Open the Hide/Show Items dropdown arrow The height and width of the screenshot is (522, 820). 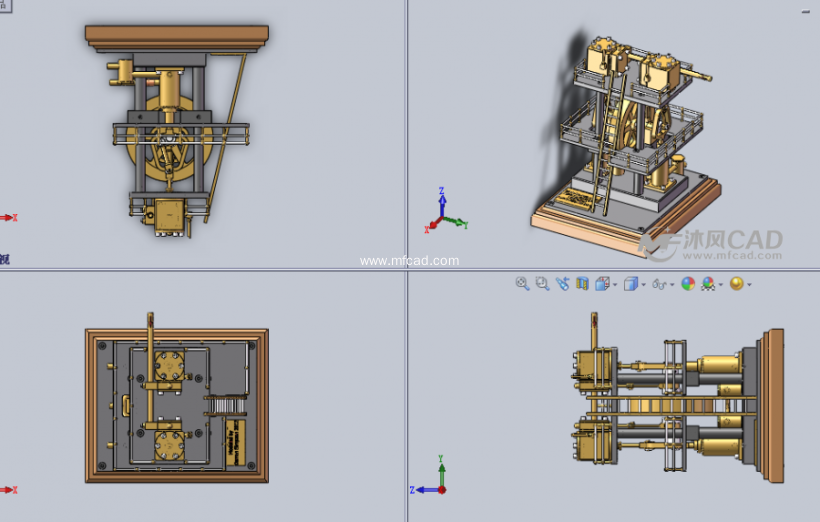pos(673,285)
